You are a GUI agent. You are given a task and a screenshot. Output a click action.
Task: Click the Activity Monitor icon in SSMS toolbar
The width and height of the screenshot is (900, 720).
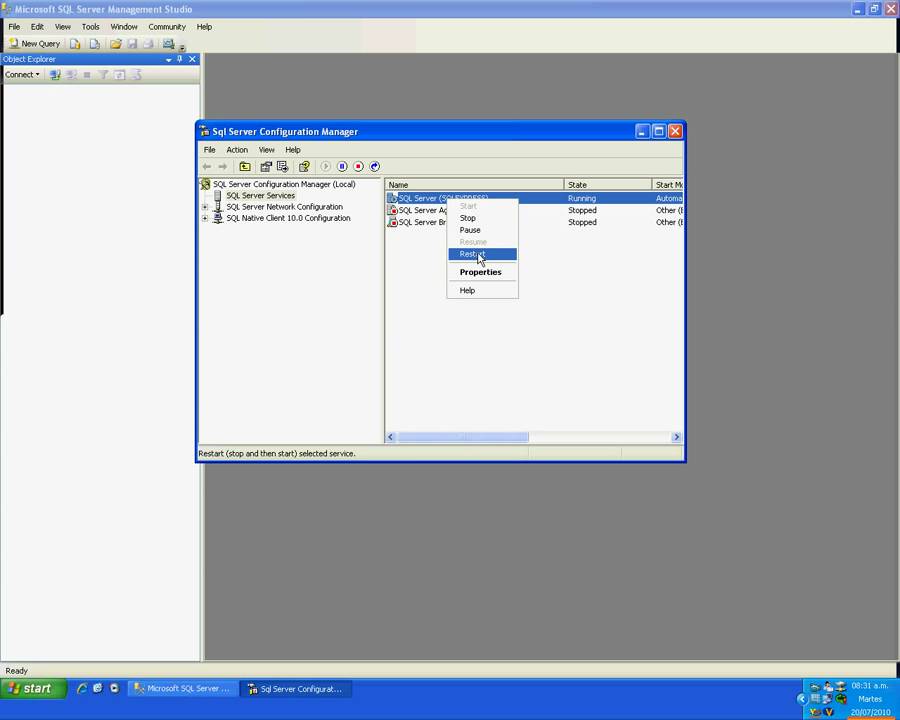point(168,44)
